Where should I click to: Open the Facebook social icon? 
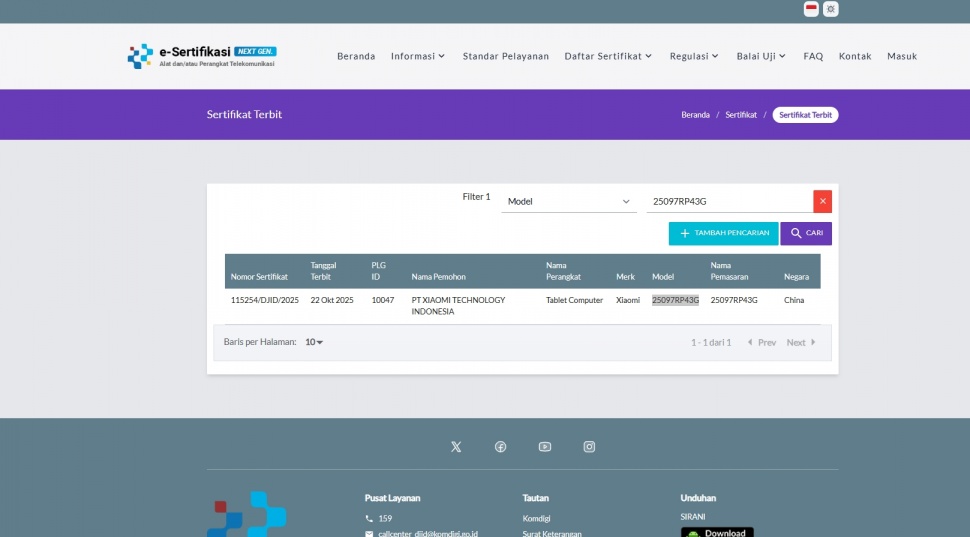pos(500,447)
